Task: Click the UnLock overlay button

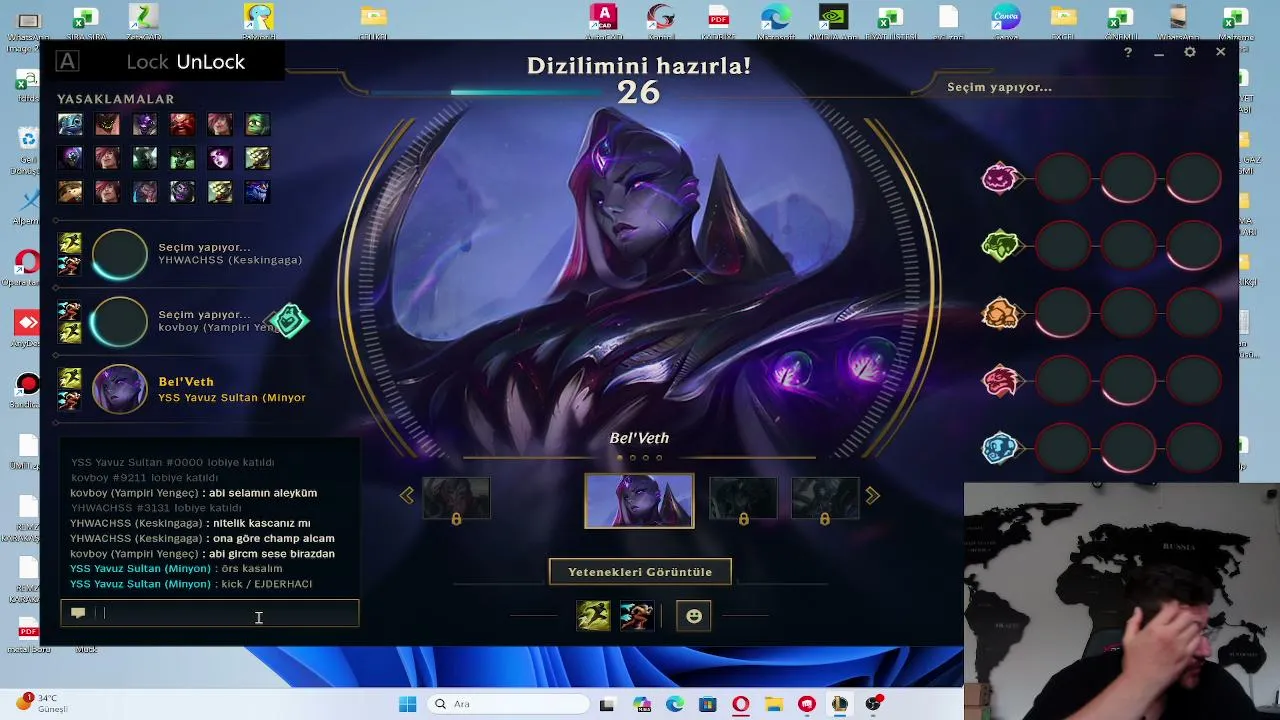Action: click(x=211, y=62)
